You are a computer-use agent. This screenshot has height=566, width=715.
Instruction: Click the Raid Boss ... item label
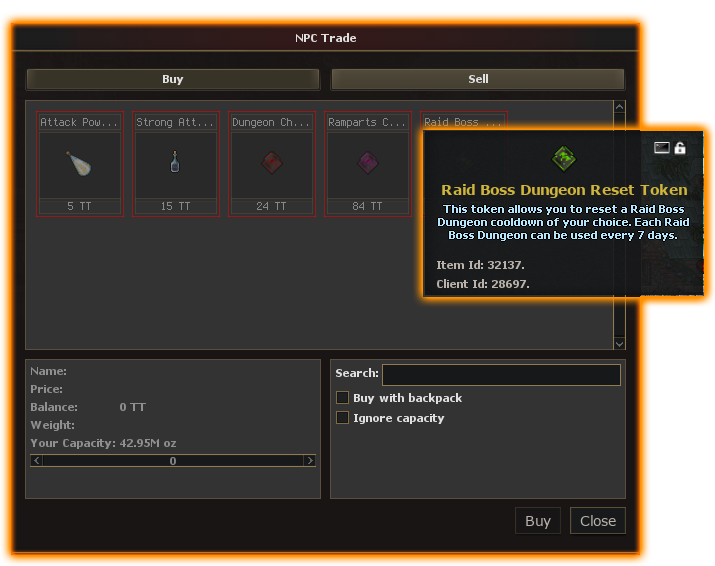(x=463, y=122)
